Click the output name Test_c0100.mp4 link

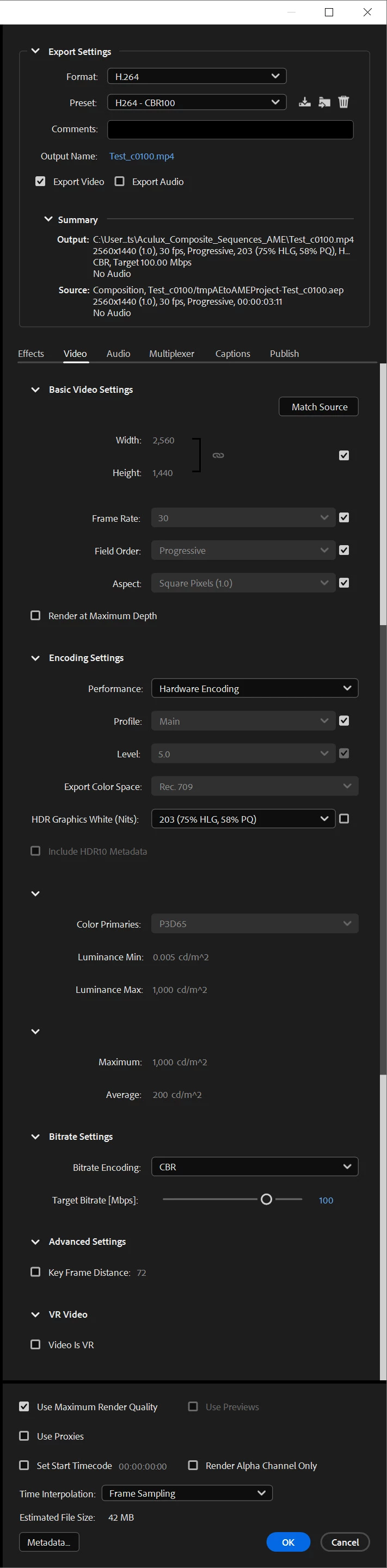pyautogui.click(x=142, y=157)
